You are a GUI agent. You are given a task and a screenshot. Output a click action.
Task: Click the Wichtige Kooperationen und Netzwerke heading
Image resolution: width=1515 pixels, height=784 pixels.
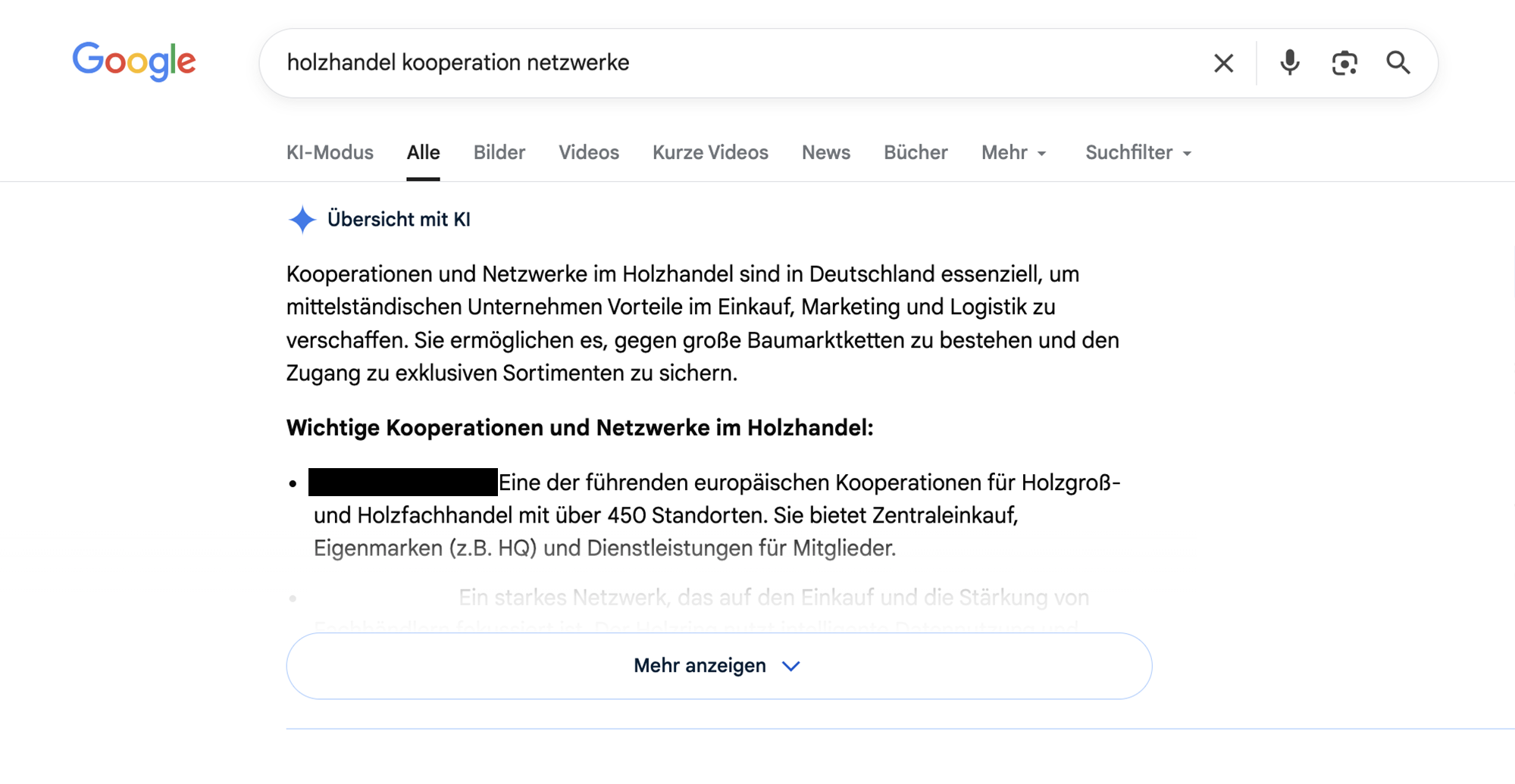click(x=579, y=428)
